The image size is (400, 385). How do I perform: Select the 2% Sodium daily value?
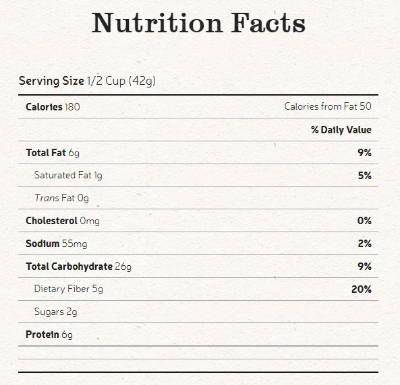pyautogui.click(x=365, y=243)
